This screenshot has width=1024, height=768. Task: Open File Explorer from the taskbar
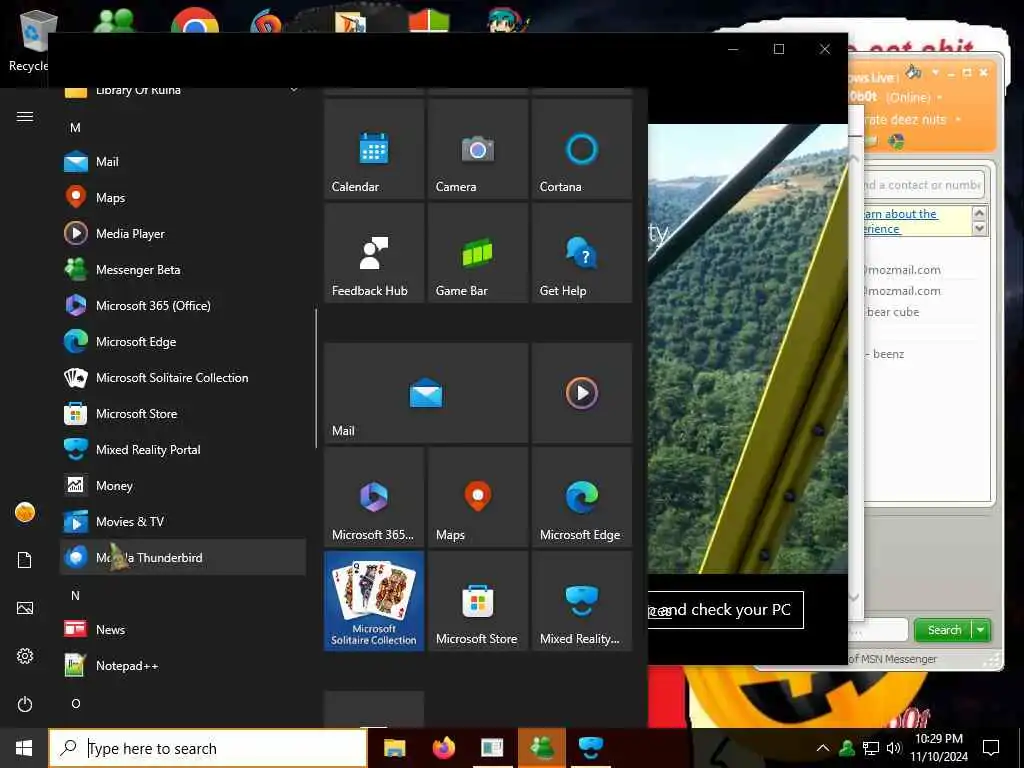pos(394,748)
